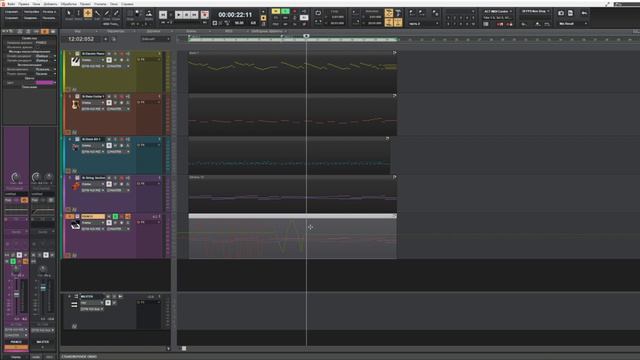640x360 pixels.
Task: Toggle the green solo button on fifth track
Action: 116,217
